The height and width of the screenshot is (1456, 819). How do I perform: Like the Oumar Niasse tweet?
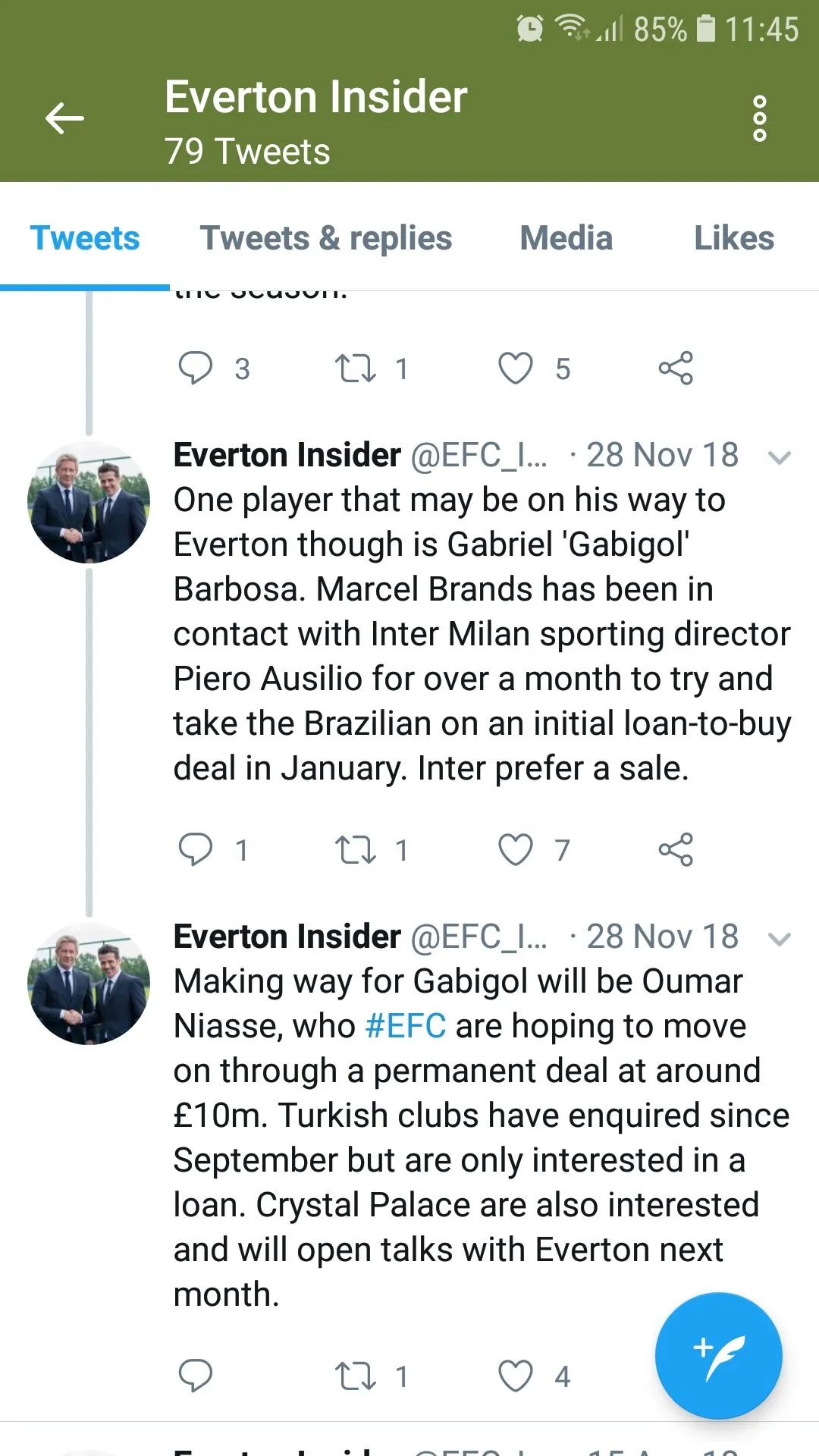[516, 1376]
